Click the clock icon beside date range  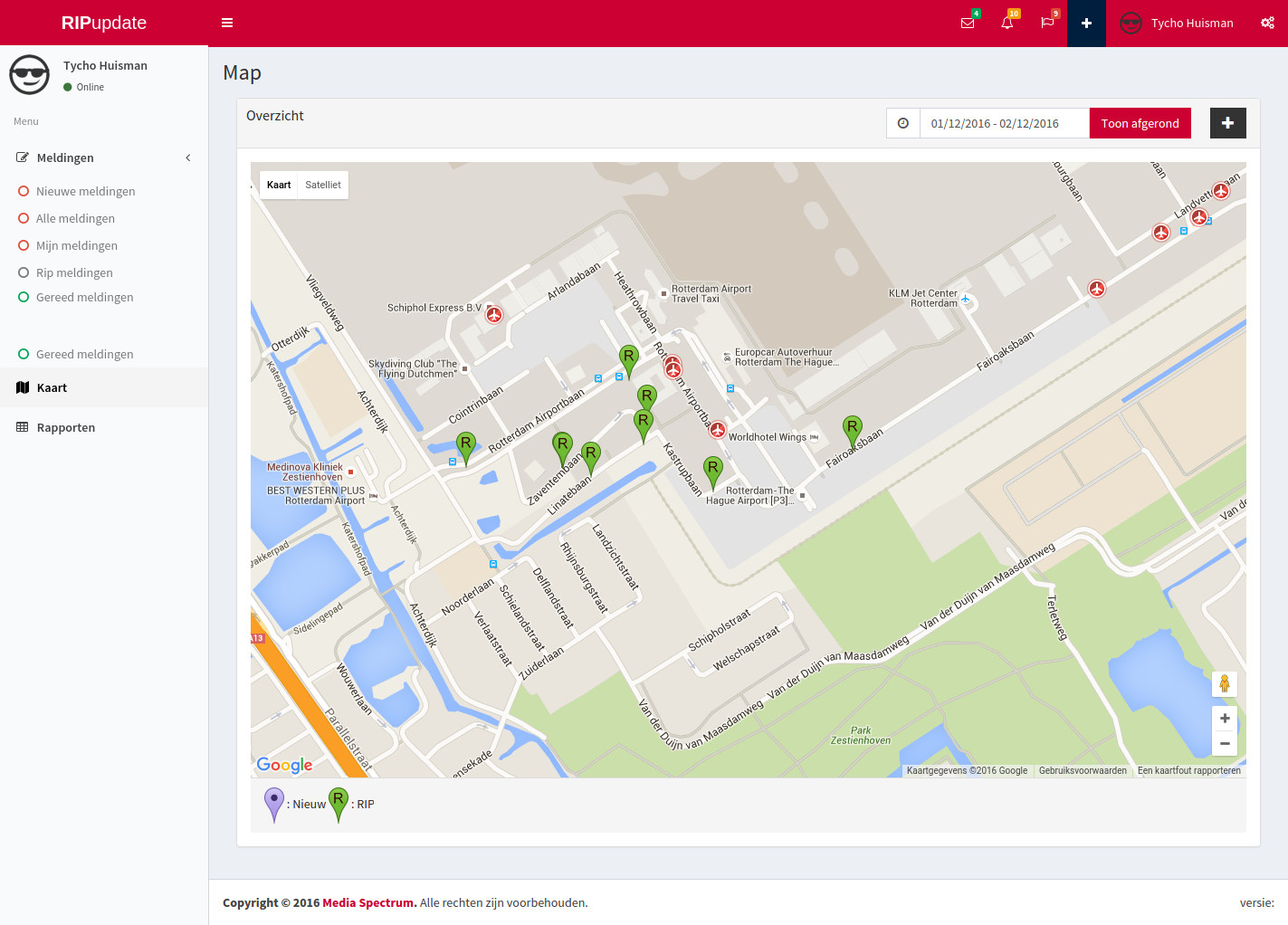(903, 123)
